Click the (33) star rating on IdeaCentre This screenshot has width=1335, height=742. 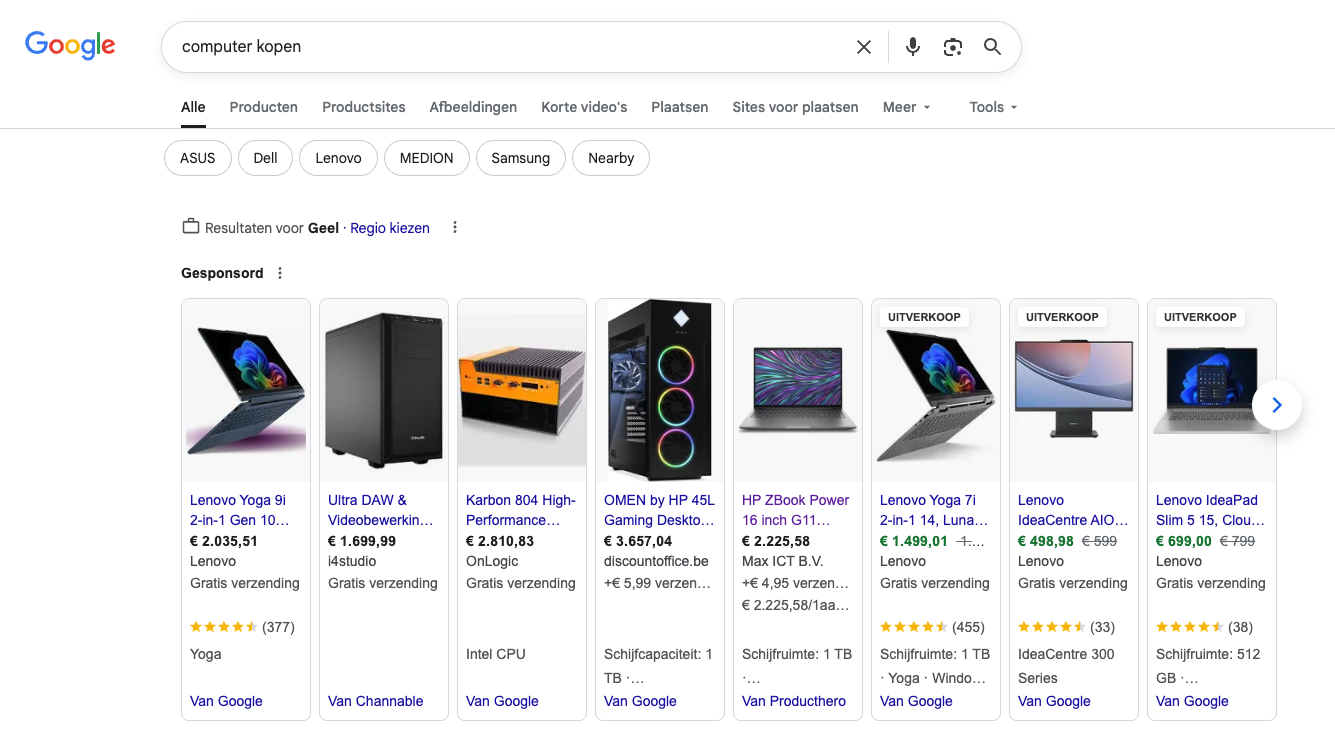pos(1066,627)
